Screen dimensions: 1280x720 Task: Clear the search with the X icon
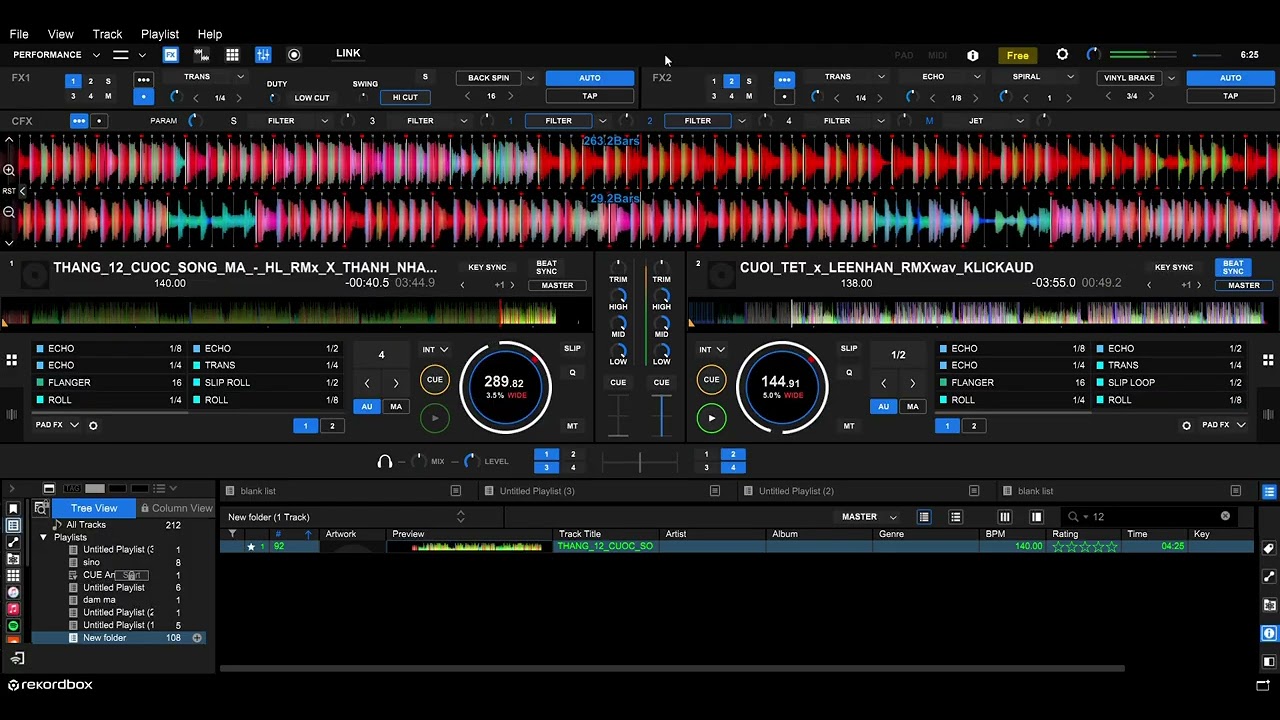coord(1225,516)
